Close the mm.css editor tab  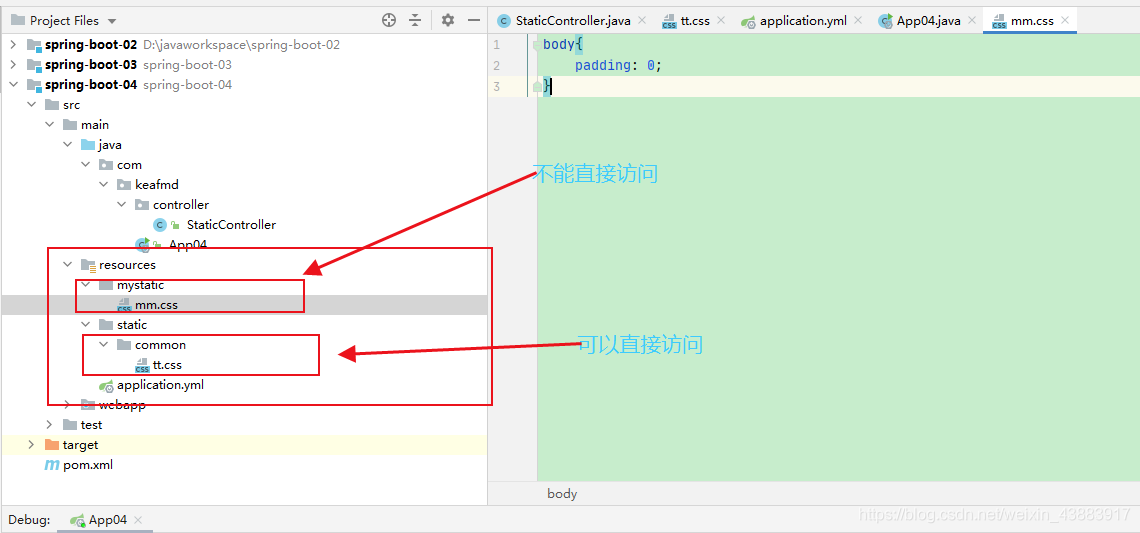[x=1064, y=21]
